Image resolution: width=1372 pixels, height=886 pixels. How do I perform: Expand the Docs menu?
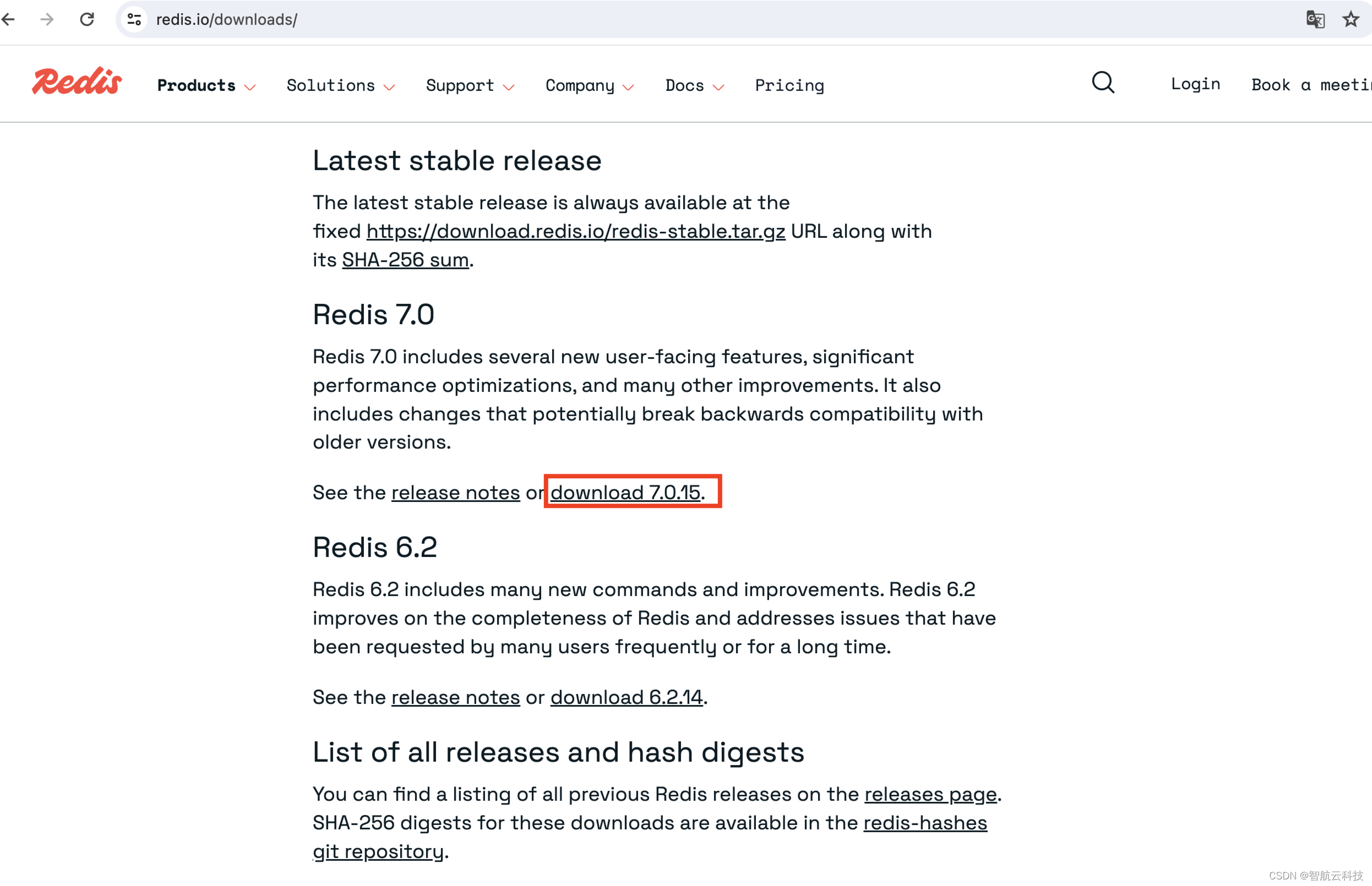click(695, 85)
